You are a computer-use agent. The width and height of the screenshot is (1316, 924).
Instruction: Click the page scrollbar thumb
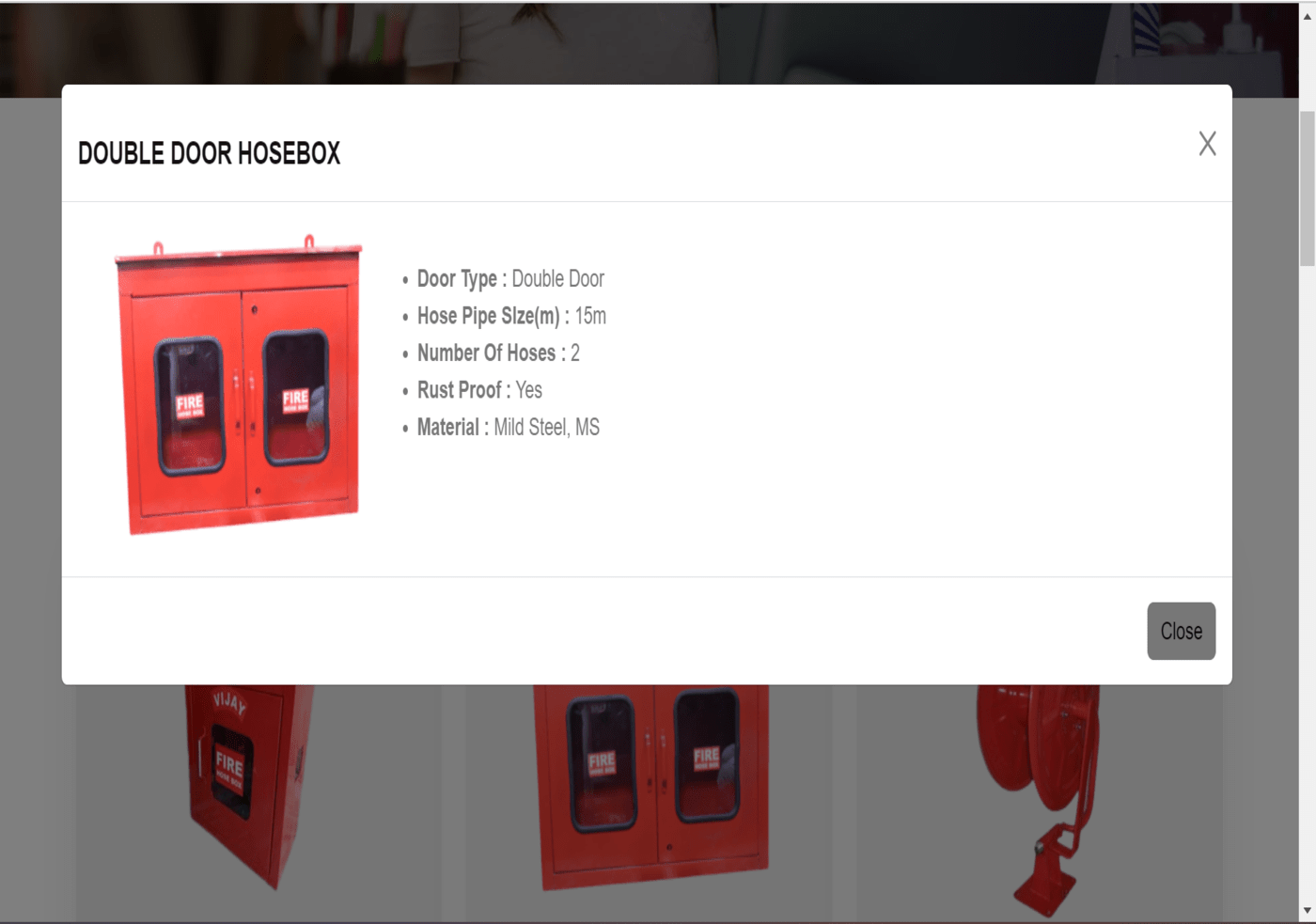[1307, 188]
